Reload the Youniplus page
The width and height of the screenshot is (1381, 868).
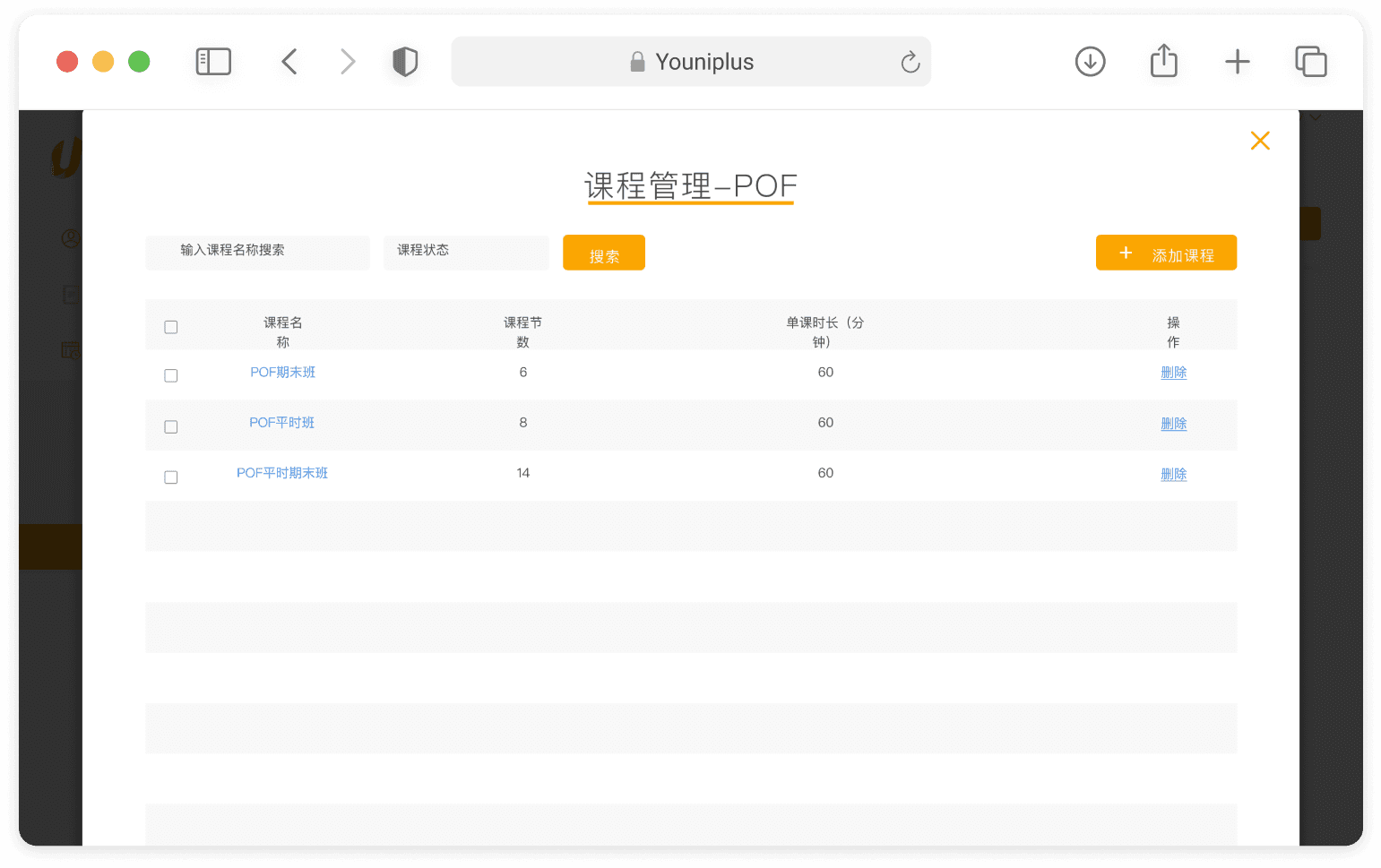click(x=910, y=62)
